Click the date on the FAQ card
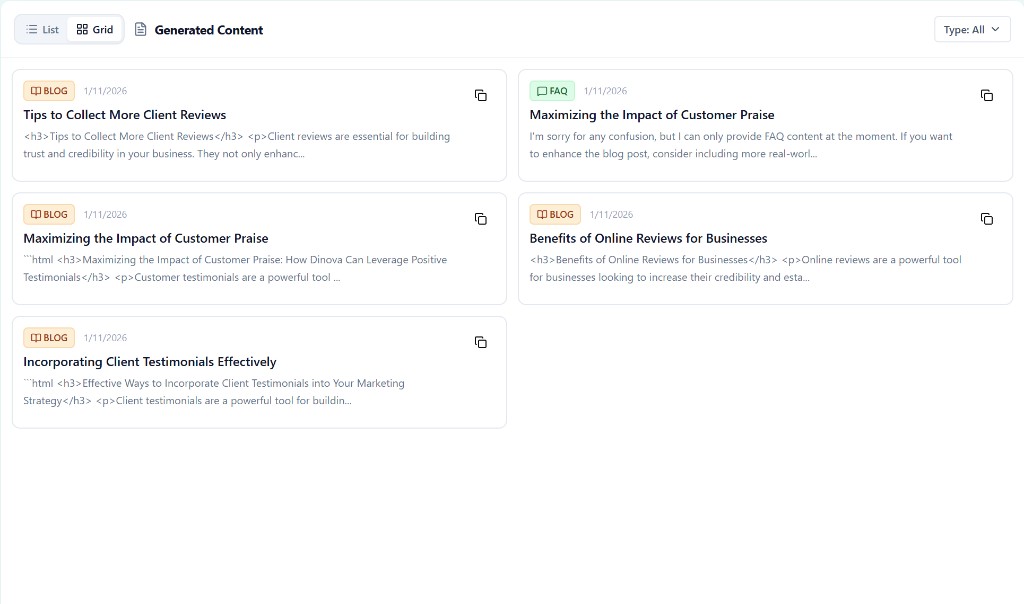 [605, 91]
